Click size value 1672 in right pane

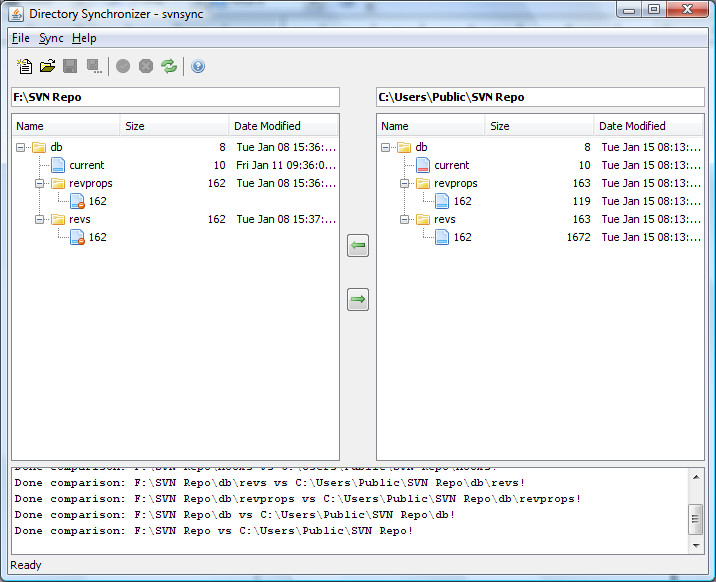pyautogui.click(x=579, y=237)
